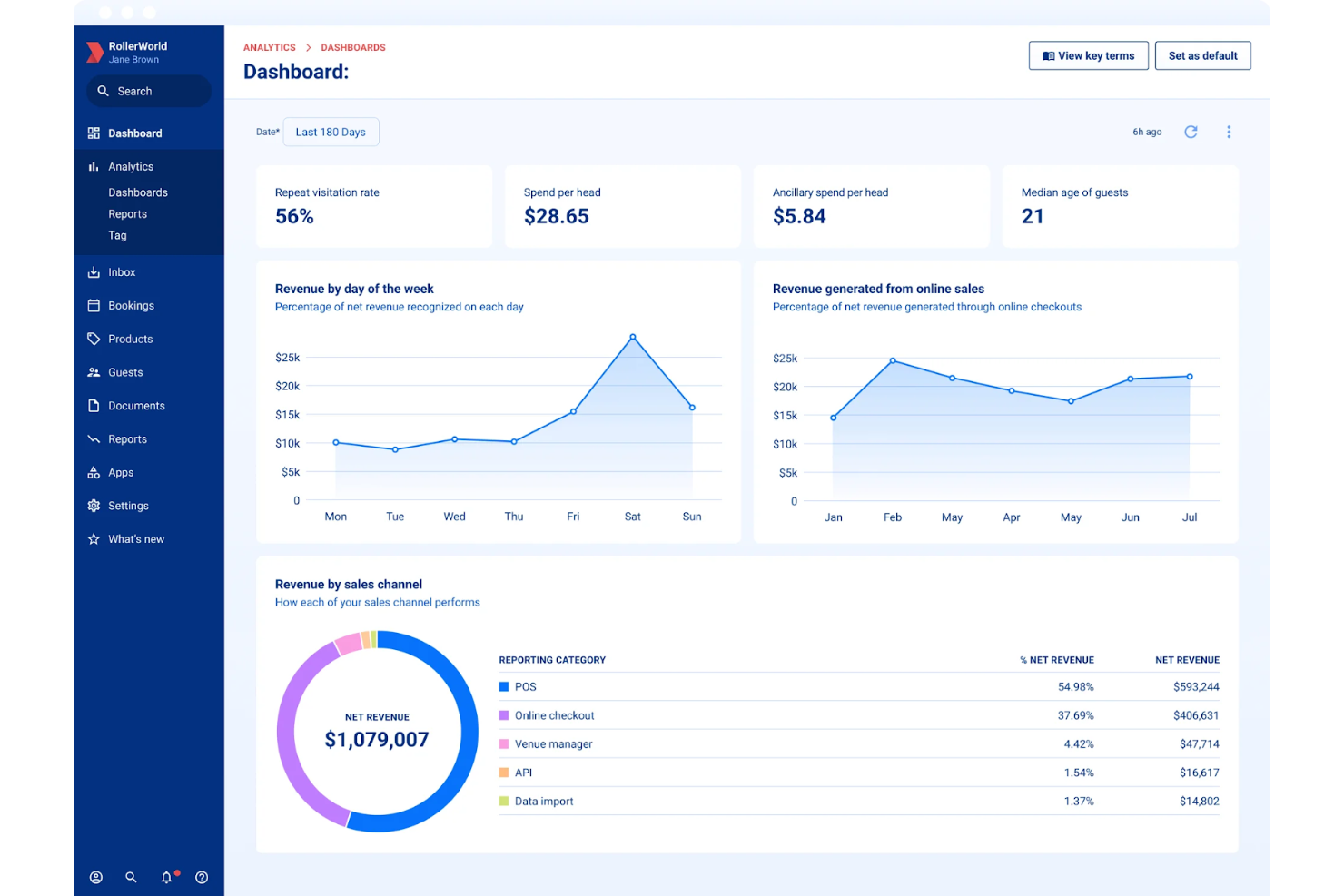Click the RollerWorld logo icon

point(94,53)
